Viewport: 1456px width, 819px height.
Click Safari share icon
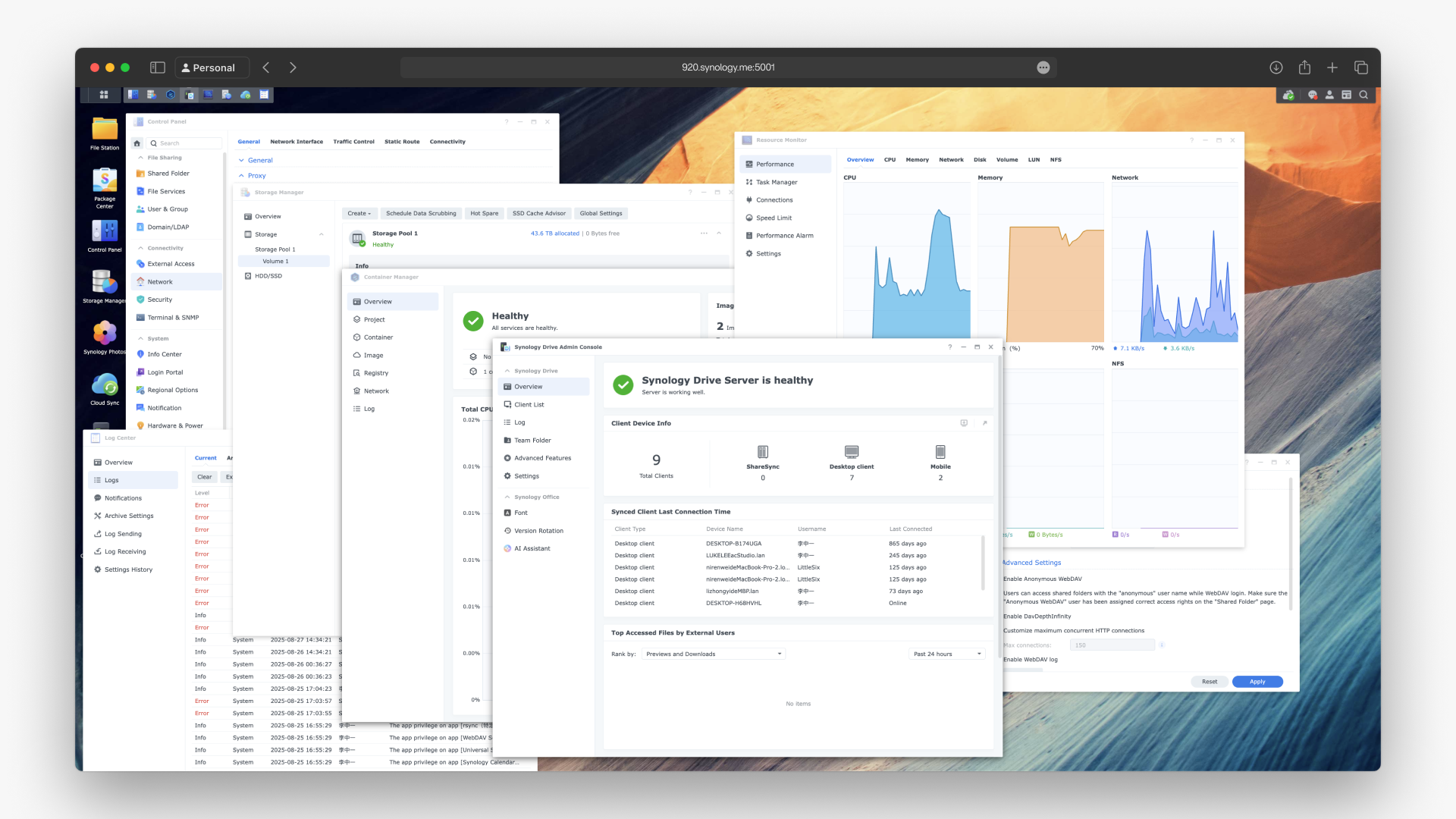(x=1304, y=67)
